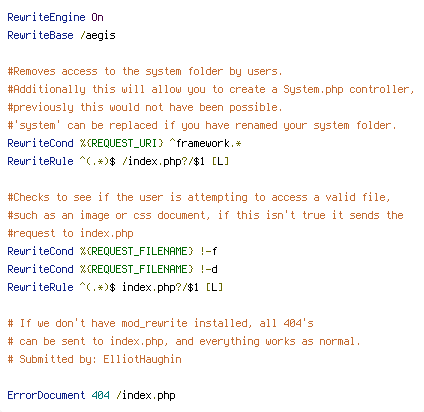Click the '^framework.*' pattern text
Image resolution: width=424 pixels, height=412 pixels.
point(205,143)
